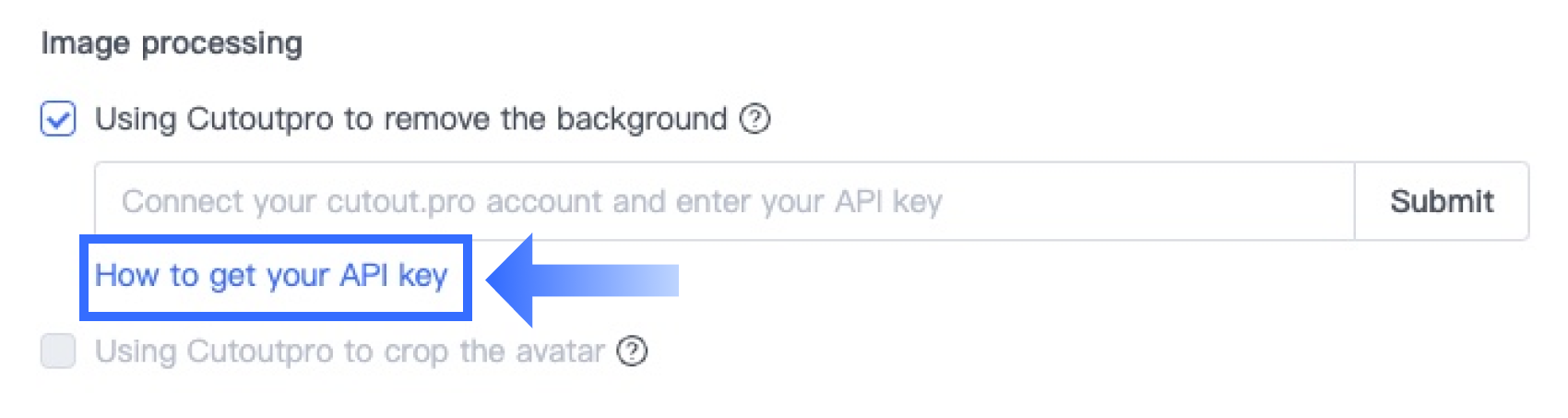Show the avatar cropping help tooltip
Screen dimensions: 1568x418
pos(632,352)
